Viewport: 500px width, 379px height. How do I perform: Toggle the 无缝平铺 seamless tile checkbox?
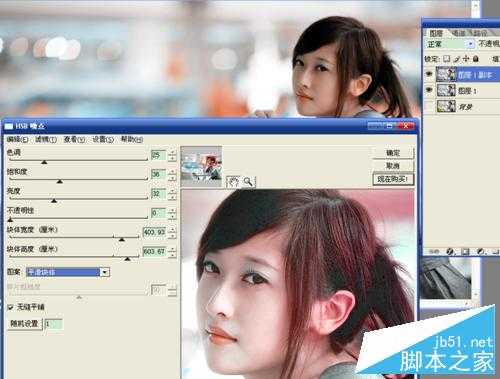10,307
